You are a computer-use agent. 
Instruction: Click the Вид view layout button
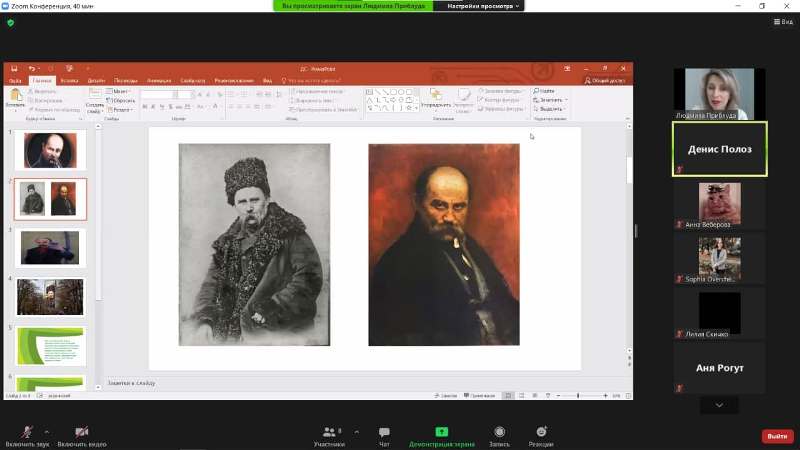click(781, 21)
